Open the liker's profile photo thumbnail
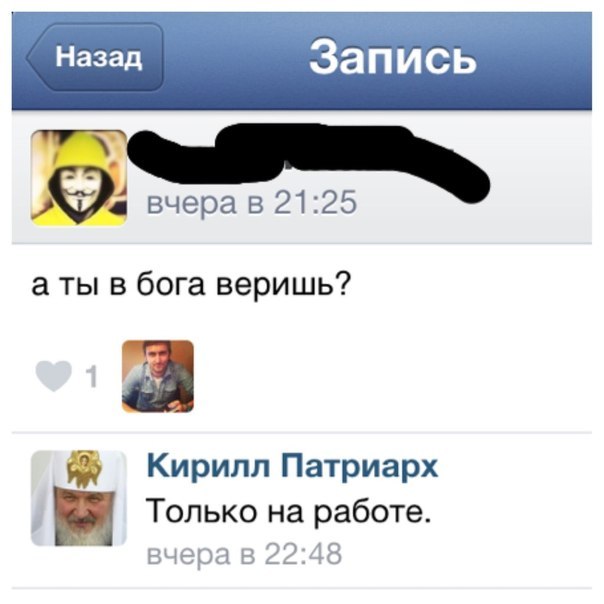Image resolution: width=604 pixels, height=604 pixels. [158, 376]
